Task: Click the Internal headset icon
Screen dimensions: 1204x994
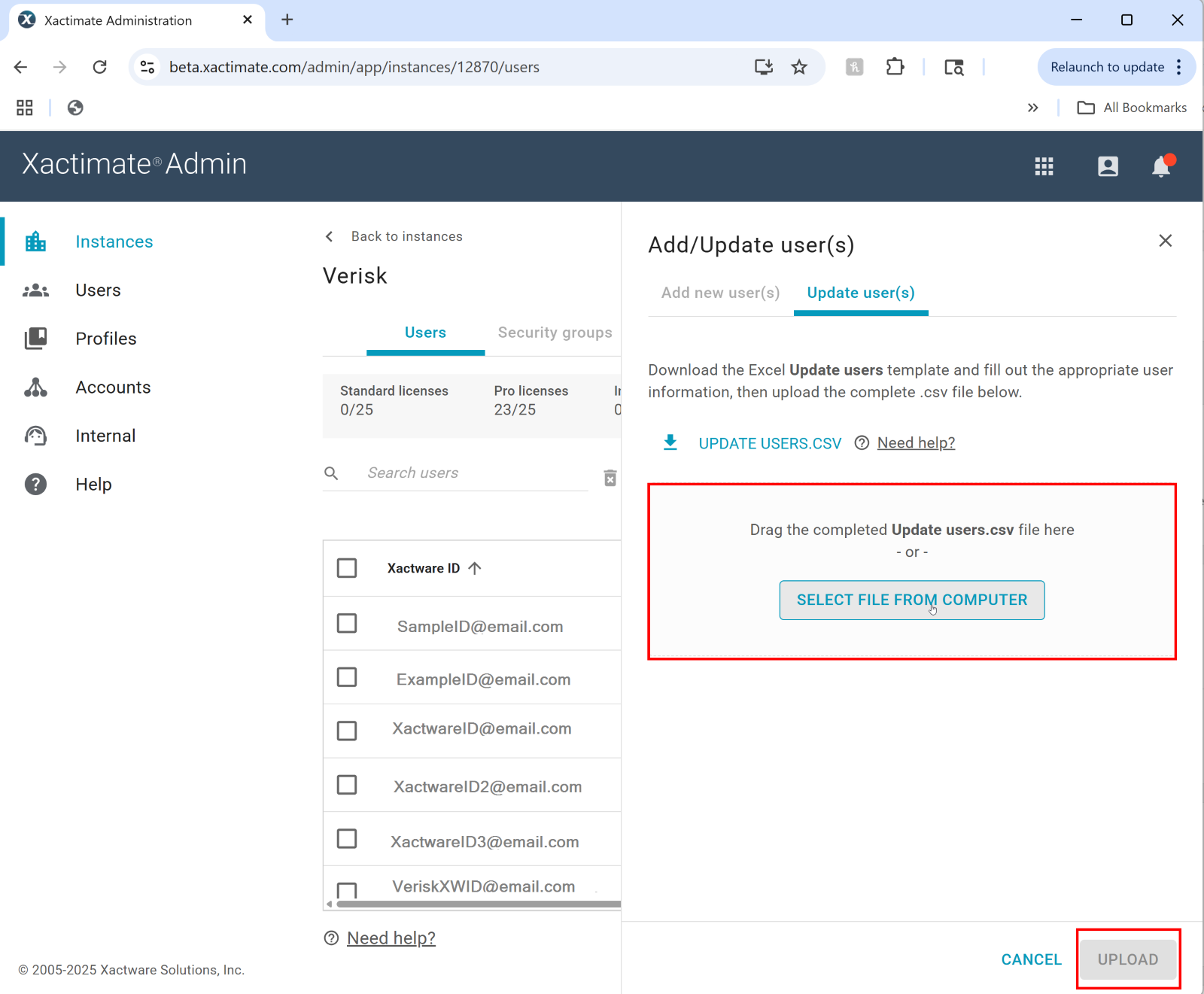Action: (35, 436)
